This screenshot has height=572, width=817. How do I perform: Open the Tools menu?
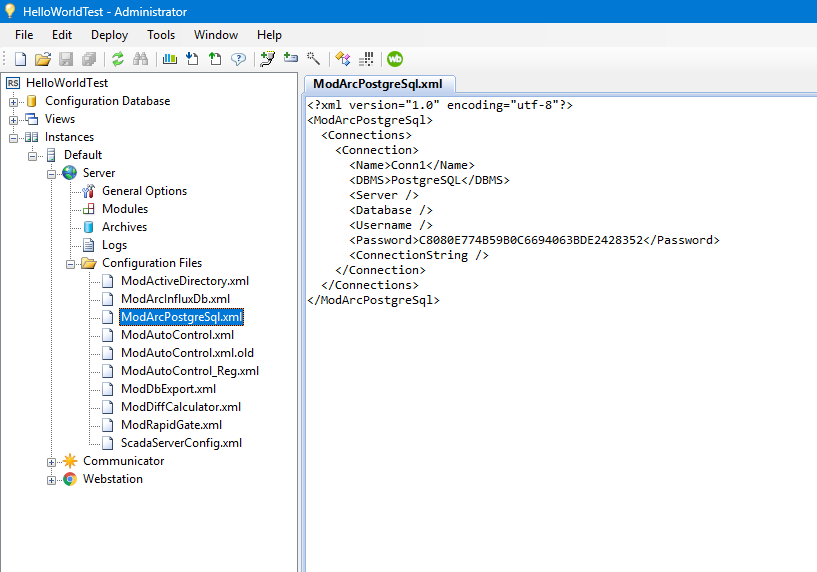pos(161,35)
